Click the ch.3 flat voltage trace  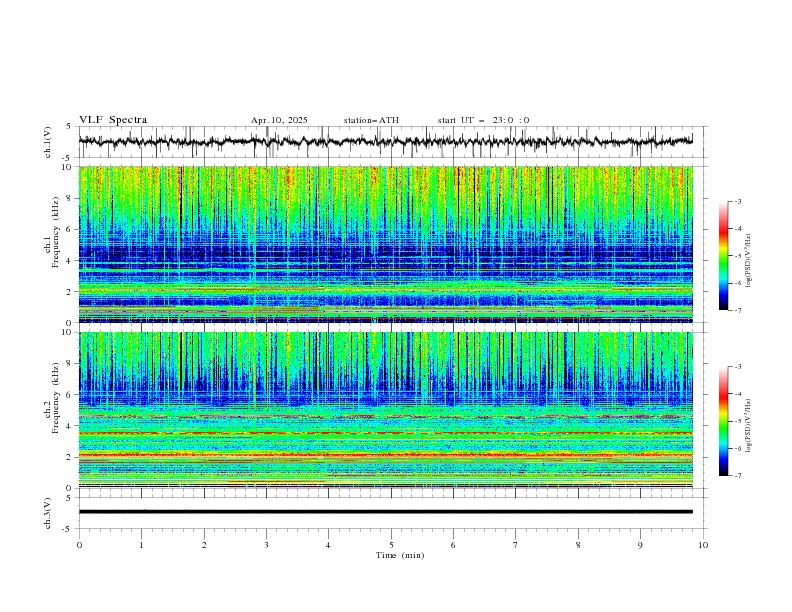(385, 512)
